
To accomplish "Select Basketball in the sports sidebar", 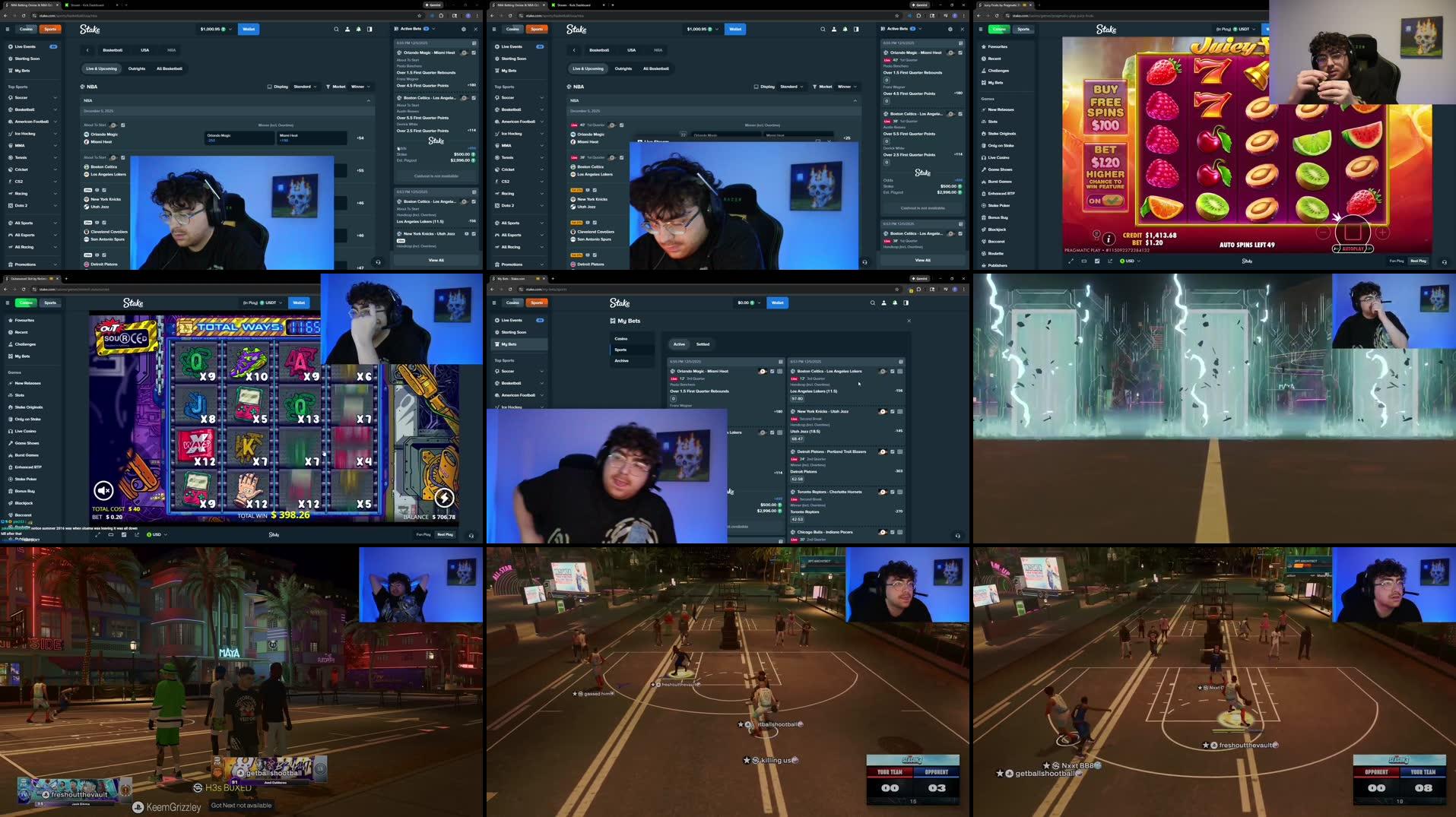I will pos(24,109).
